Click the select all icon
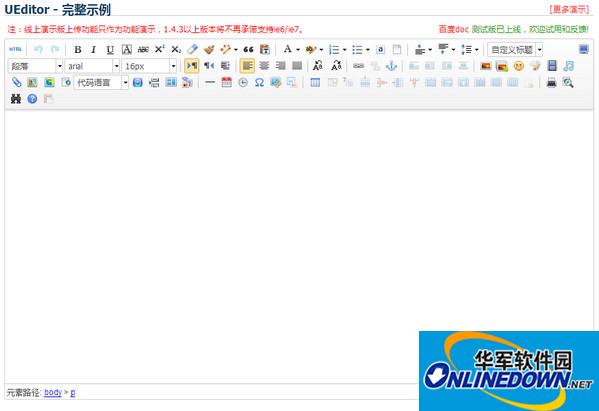Image resolution: width=599 pixels, height=411 pixels. (380, 49)
